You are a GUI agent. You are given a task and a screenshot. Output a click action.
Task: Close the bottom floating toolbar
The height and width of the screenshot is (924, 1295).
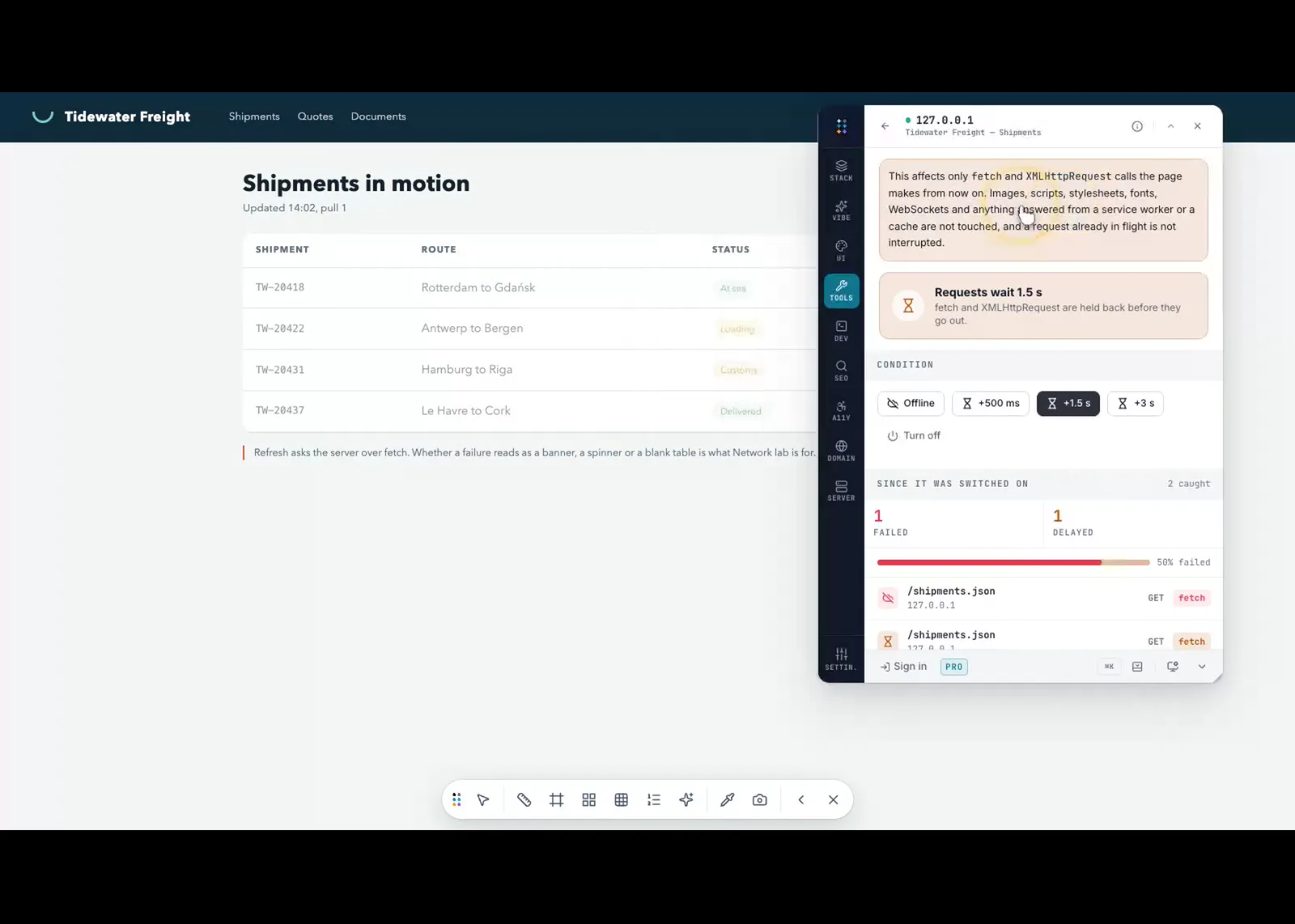tap(833, 799)
